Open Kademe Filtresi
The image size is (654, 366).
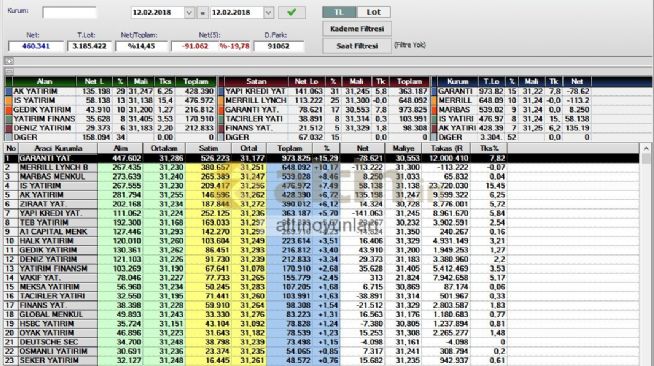click(x=357, y=29)
